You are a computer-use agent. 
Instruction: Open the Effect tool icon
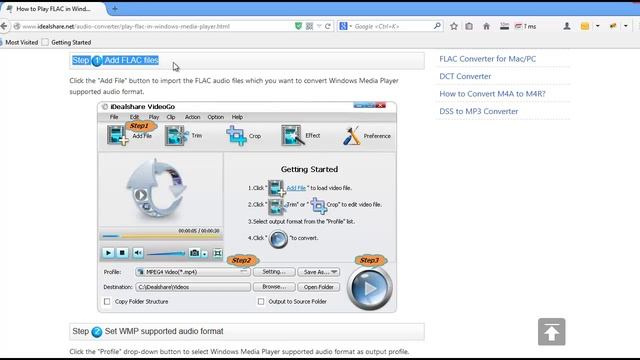pos(293,136)
